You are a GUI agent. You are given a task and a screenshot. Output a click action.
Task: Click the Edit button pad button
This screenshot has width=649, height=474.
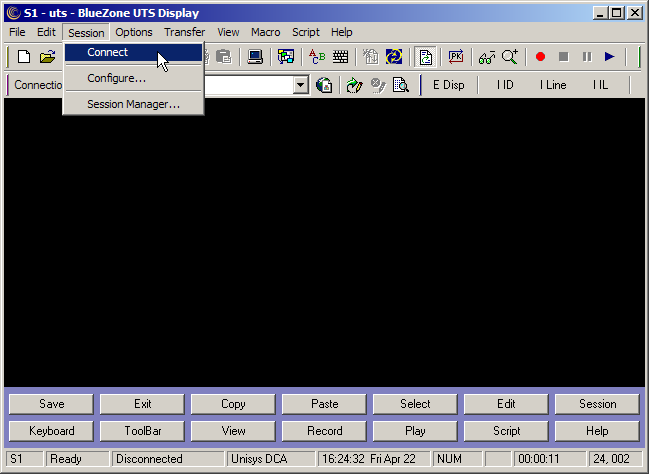click(x=506, y=404)
